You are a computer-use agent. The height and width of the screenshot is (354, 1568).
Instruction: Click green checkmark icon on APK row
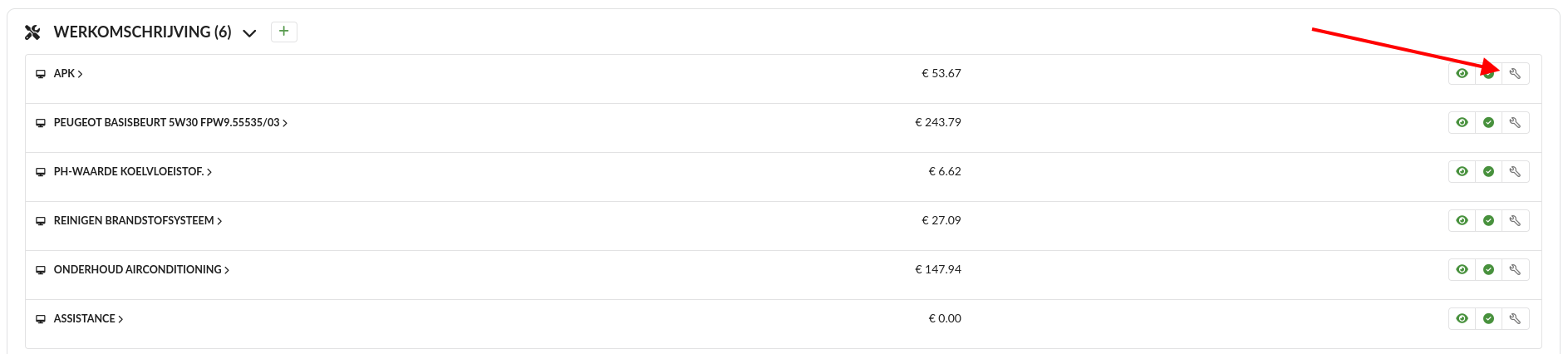pos(1488,74)
